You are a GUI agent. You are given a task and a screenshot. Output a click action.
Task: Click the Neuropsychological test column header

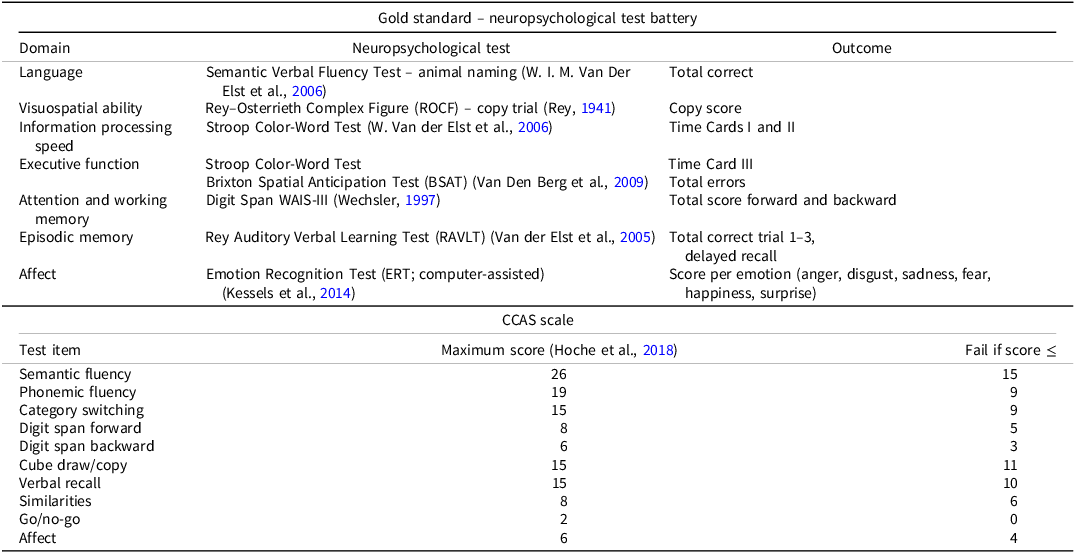click(x=431, y=48)
